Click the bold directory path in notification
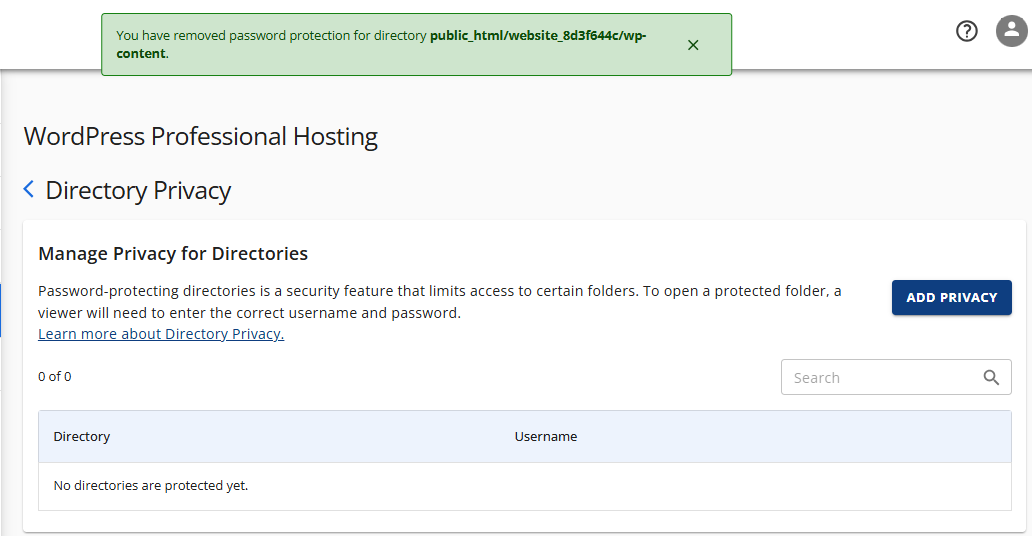 [x=537, y=36]
